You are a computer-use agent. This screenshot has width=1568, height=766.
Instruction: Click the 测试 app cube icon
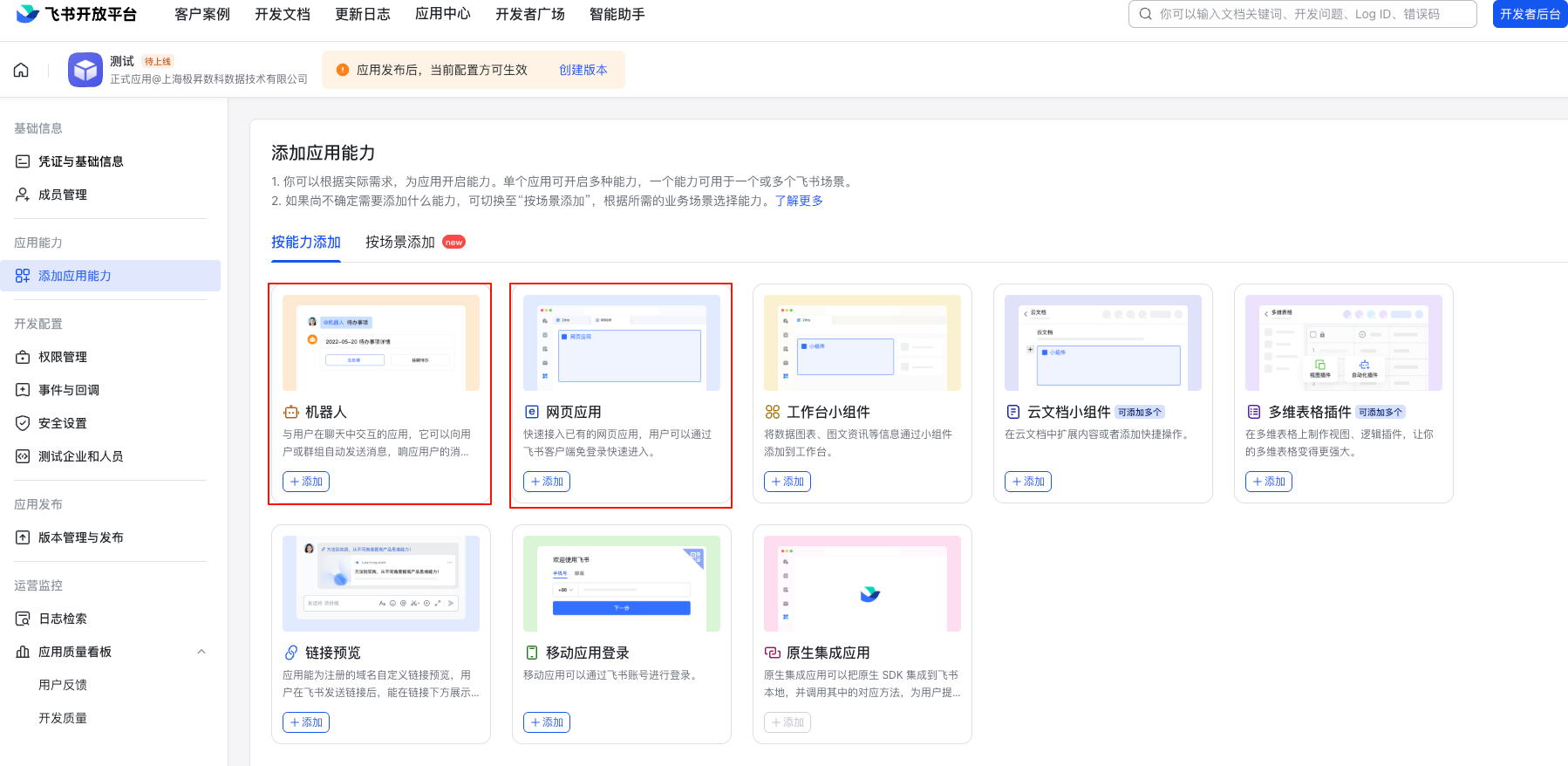pos(85,70)
